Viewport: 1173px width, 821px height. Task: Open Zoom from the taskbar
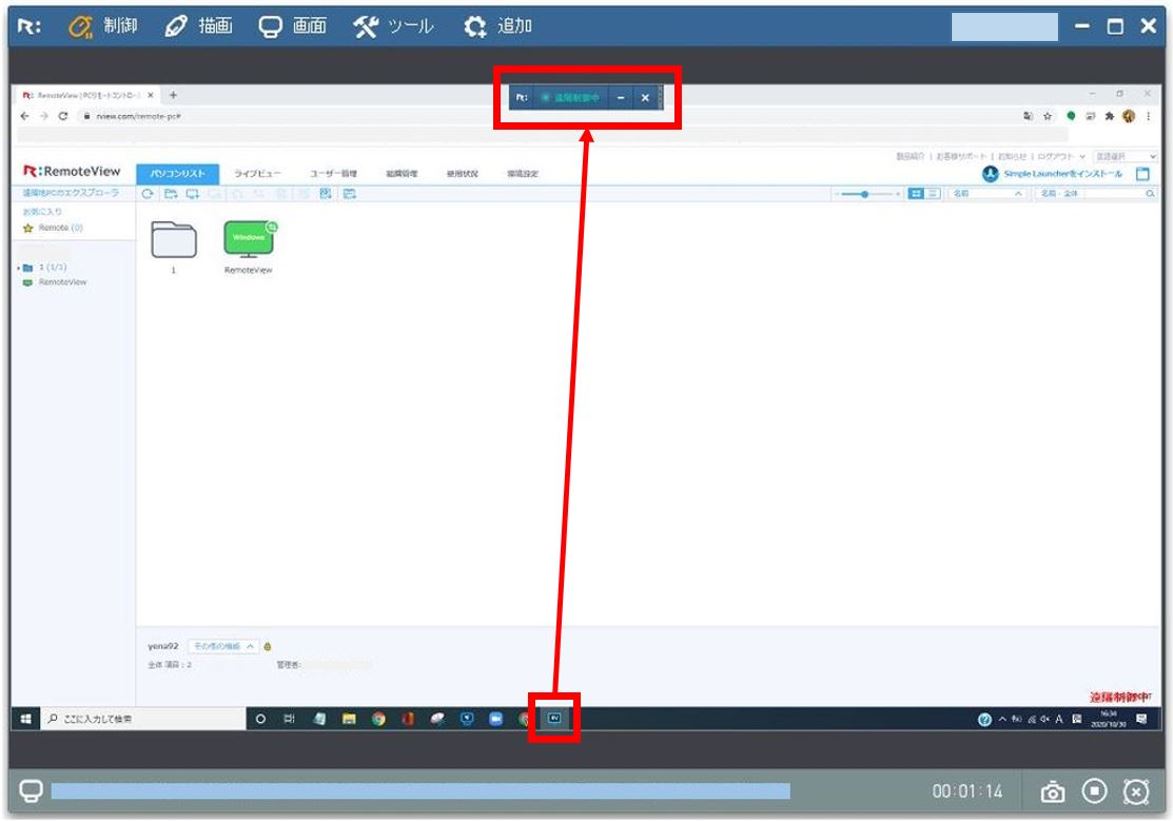[x=495, y=718]
